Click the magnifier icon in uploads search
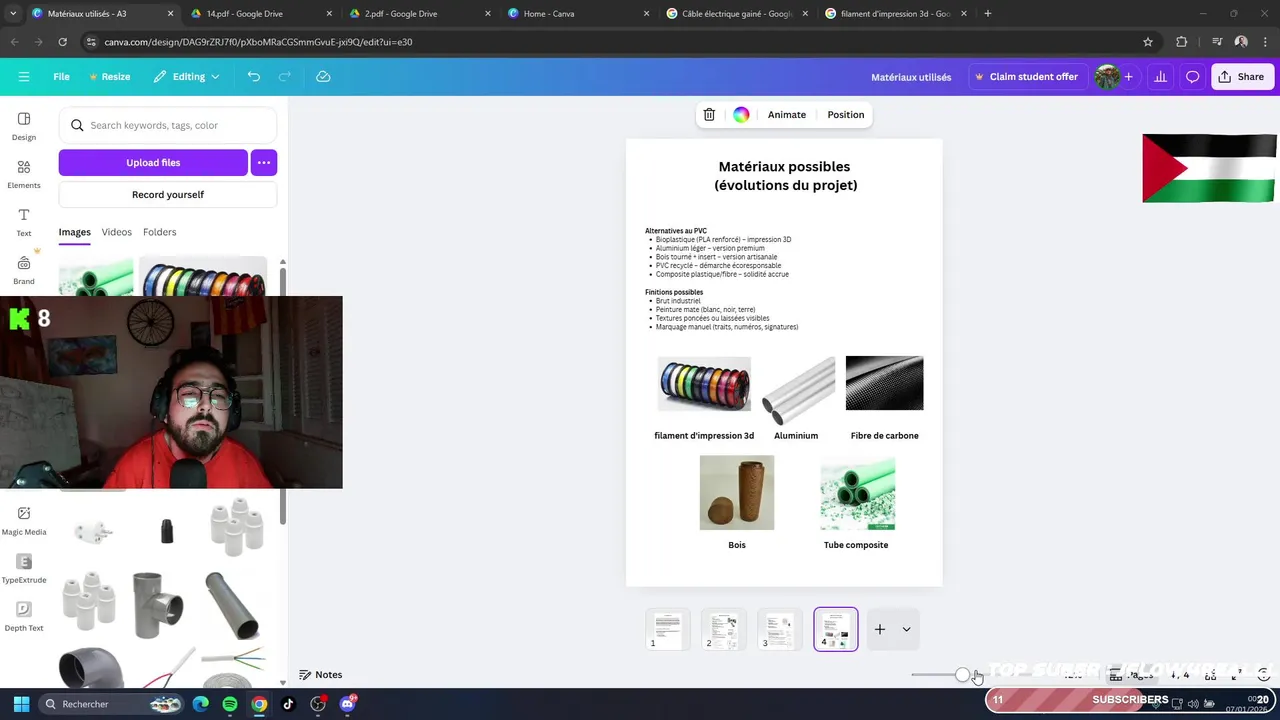This screenshot has width=1280, height=720. click(77, 126)
